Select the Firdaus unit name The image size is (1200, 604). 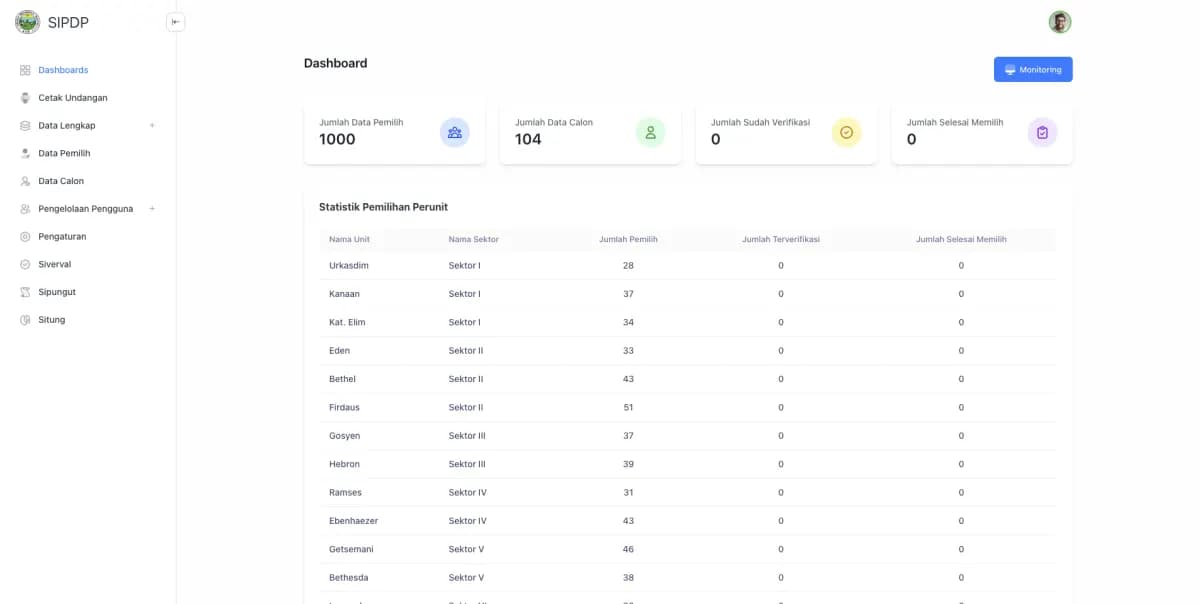344,408
